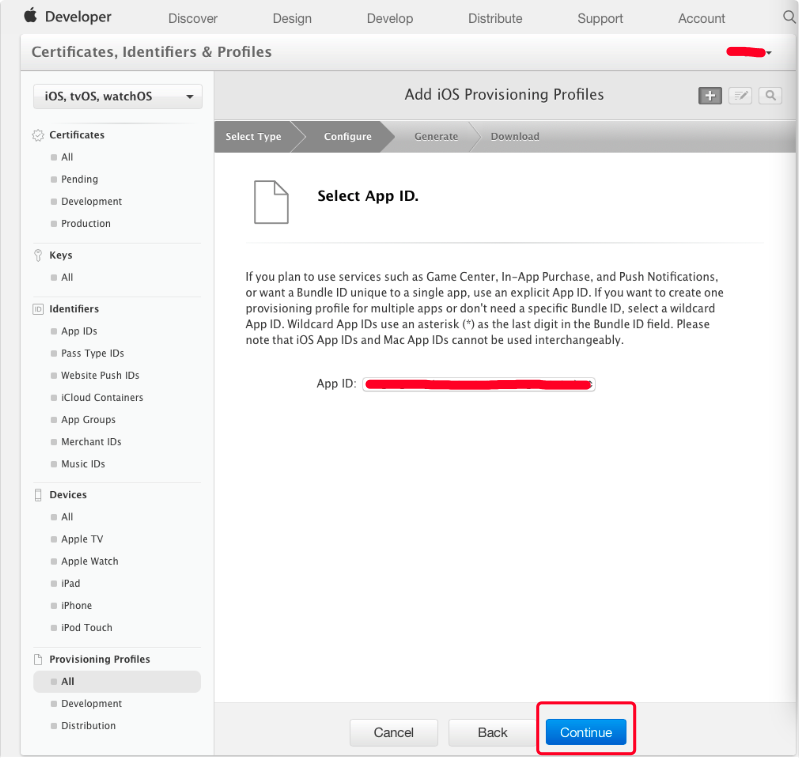Click the Cancel button
The image size is (799, 760).
pos(393,732)
